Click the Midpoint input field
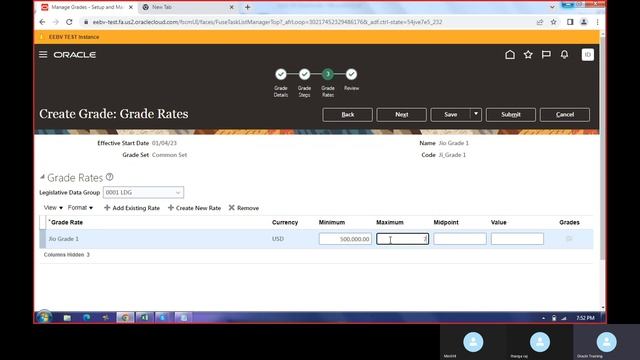 coord(460,239)
